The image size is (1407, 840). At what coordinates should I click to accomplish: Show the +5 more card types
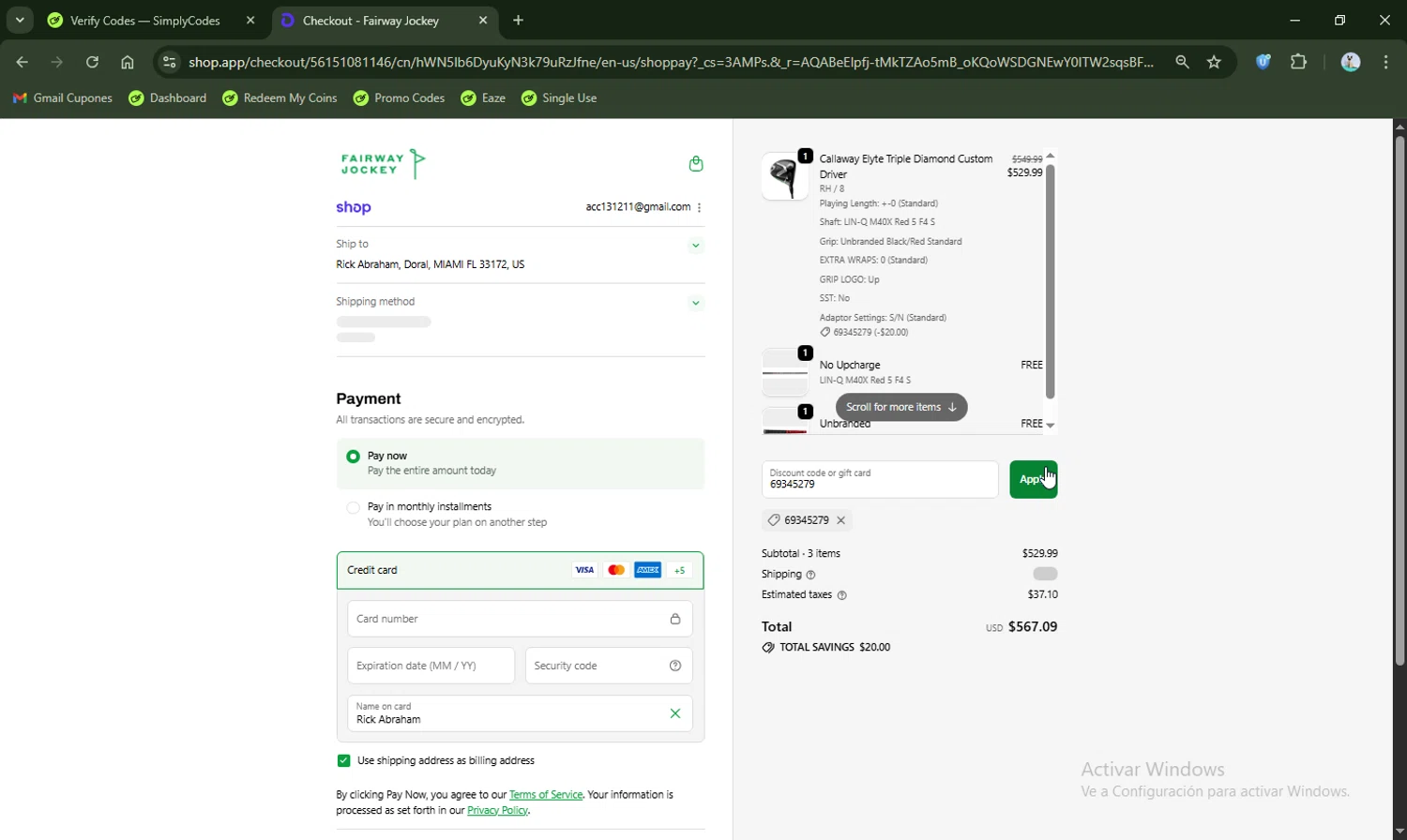680,570
